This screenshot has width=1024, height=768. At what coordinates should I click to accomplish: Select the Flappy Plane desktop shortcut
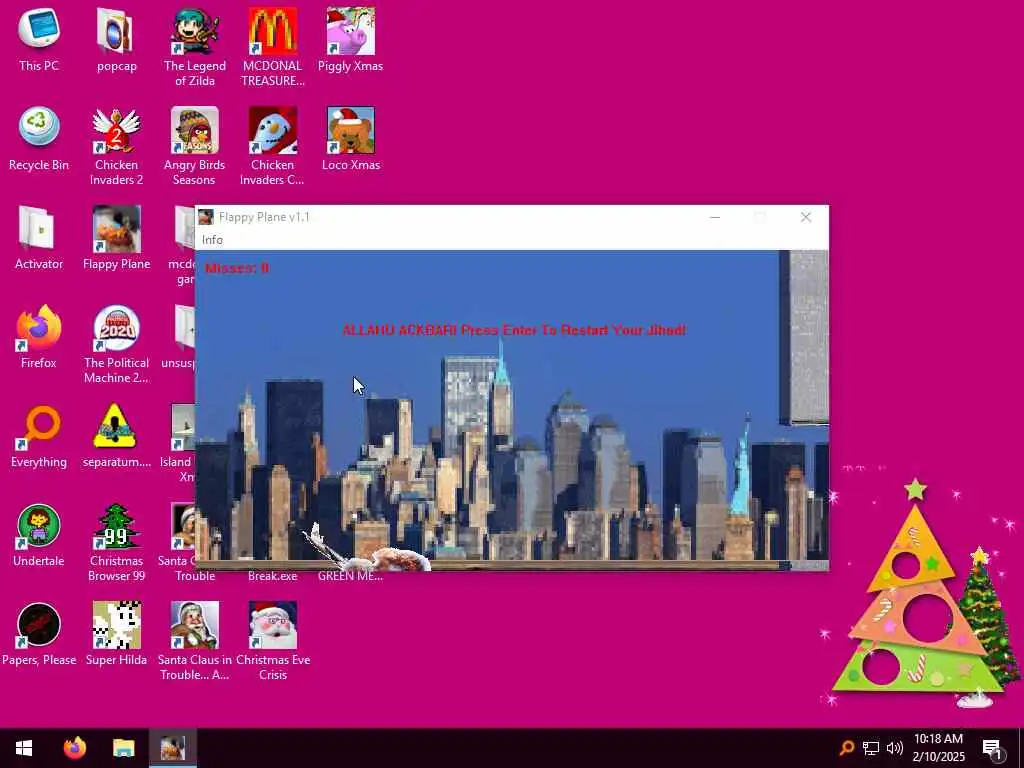(116, 239)
